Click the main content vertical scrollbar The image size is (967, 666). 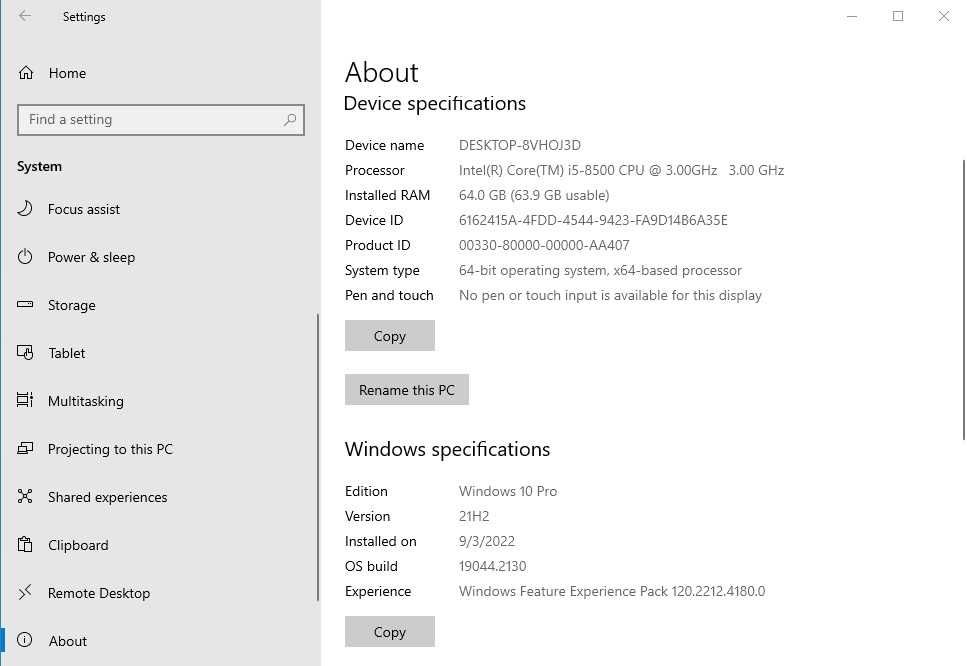tap(963, 300)
